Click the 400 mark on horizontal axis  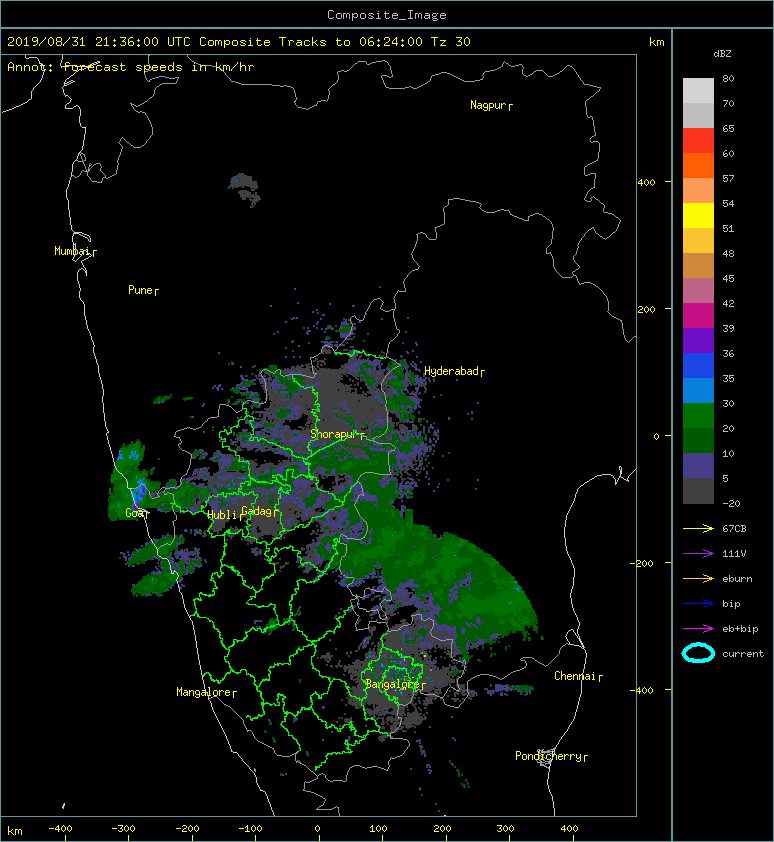569,829
